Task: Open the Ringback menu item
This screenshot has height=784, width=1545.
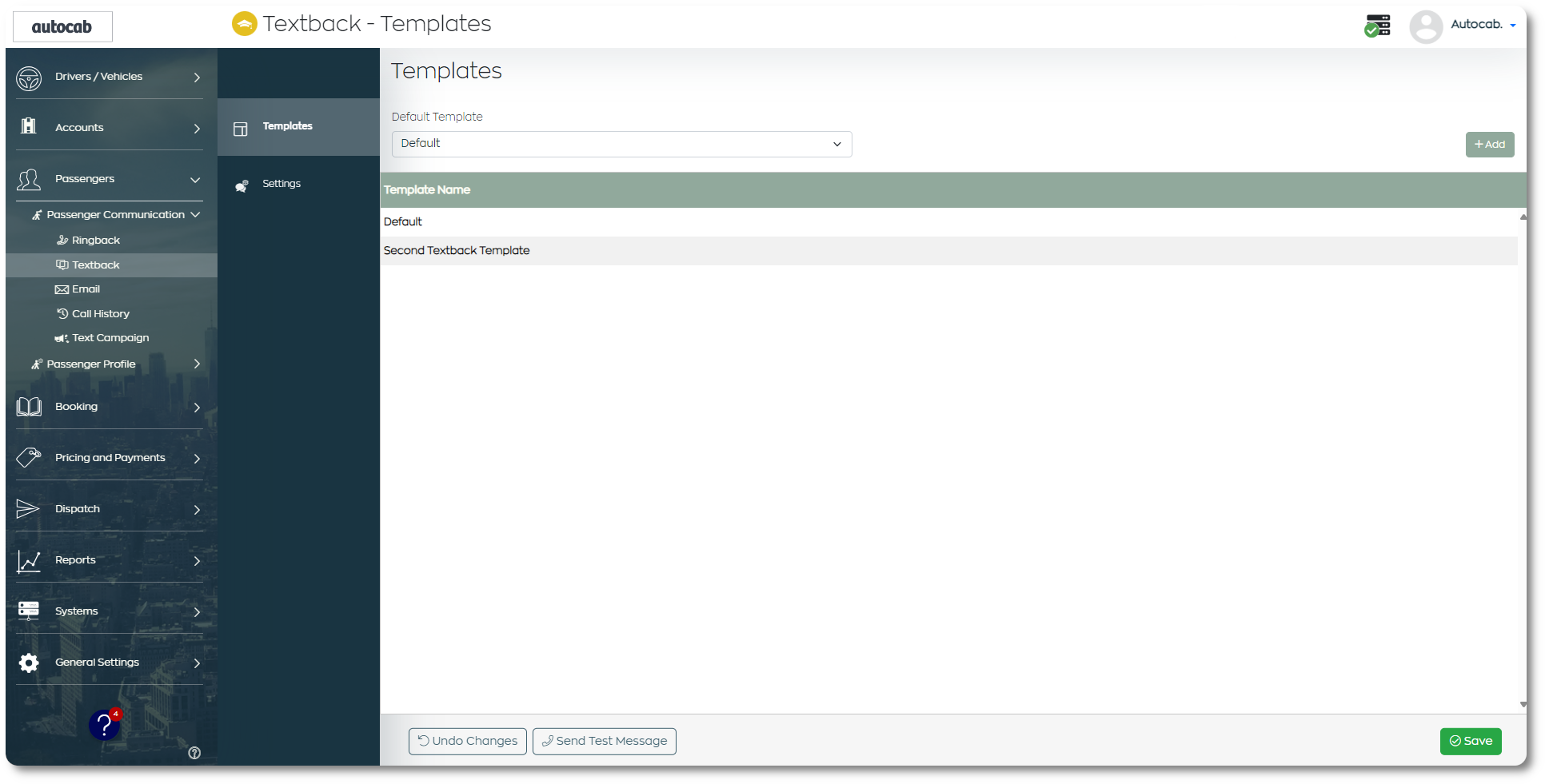Action: click(96, 240)
